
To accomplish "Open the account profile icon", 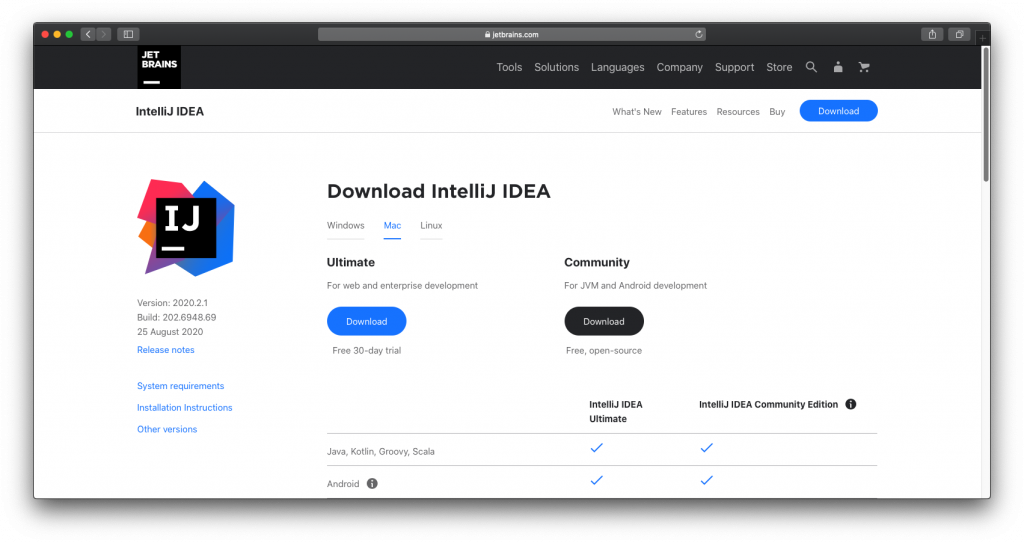I will (x=838, y=67).
